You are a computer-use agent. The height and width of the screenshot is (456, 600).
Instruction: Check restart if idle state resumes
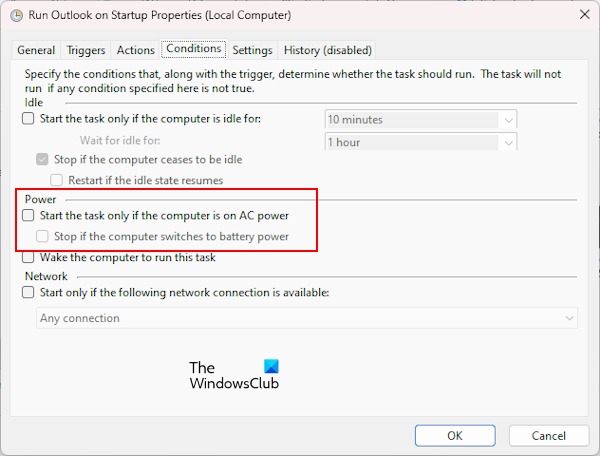point(57,180)
